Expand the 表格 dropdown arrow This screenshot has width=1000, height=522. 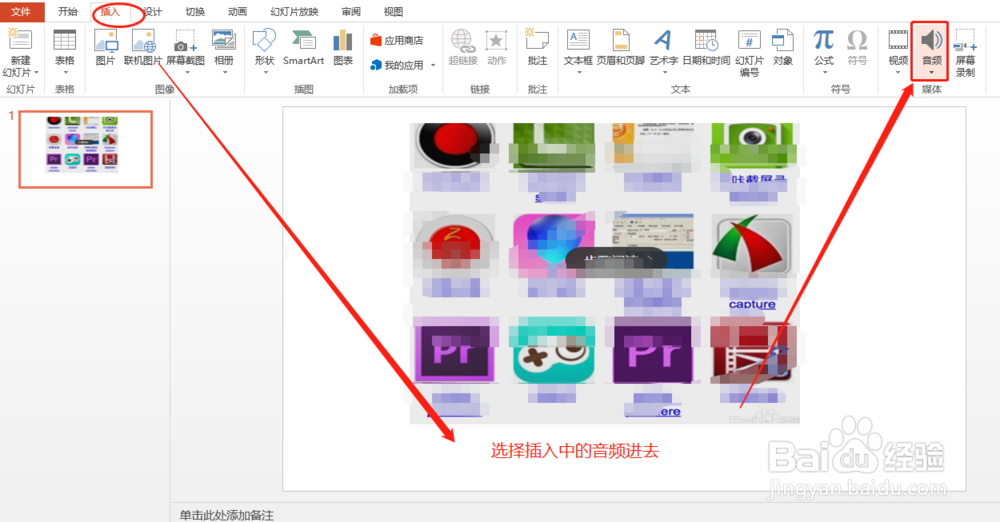pyautogui.click(x=65, y=72)
